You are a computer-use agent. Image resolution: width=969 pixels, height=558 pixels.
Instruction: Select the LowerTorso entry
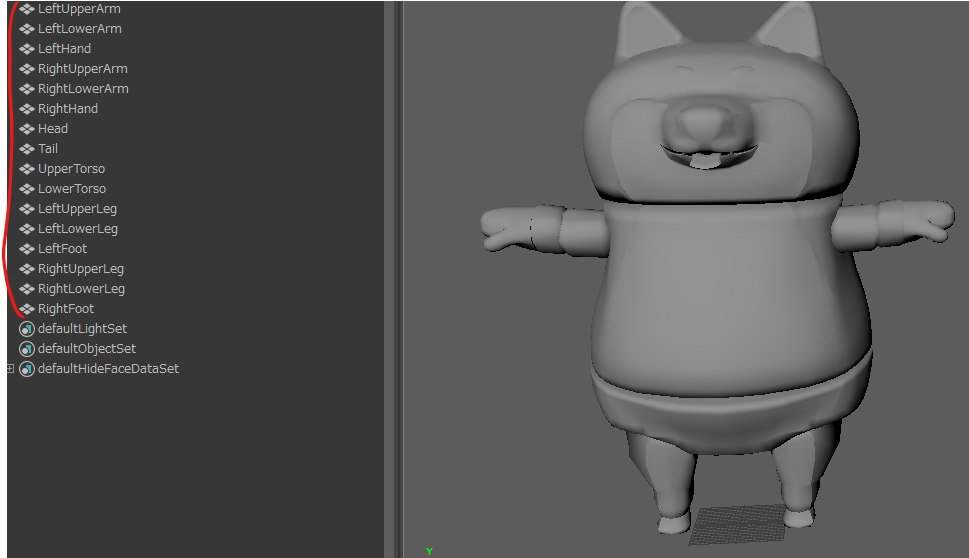coord(72,188)
